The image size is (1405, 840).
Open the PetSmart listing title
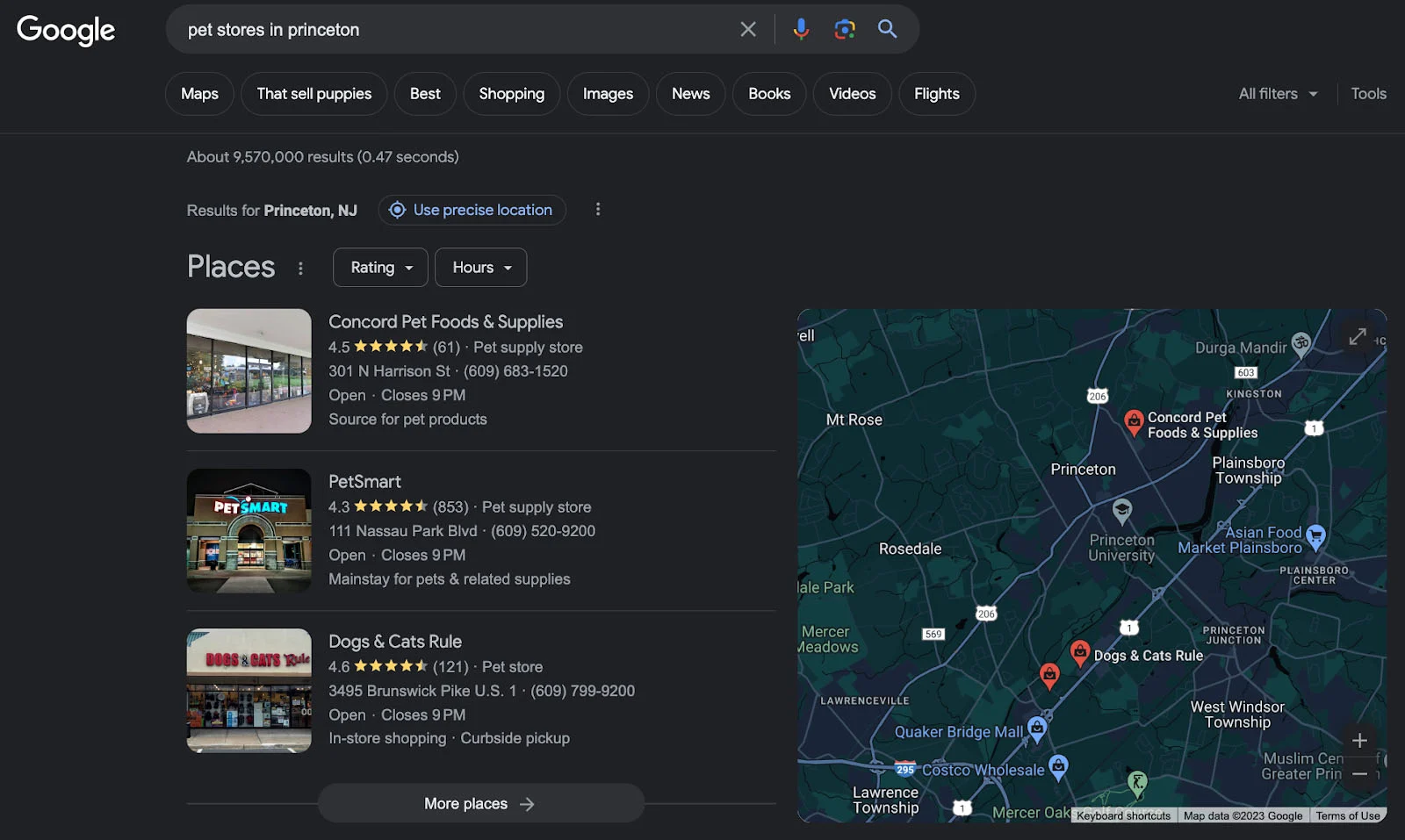coord(364,481)
